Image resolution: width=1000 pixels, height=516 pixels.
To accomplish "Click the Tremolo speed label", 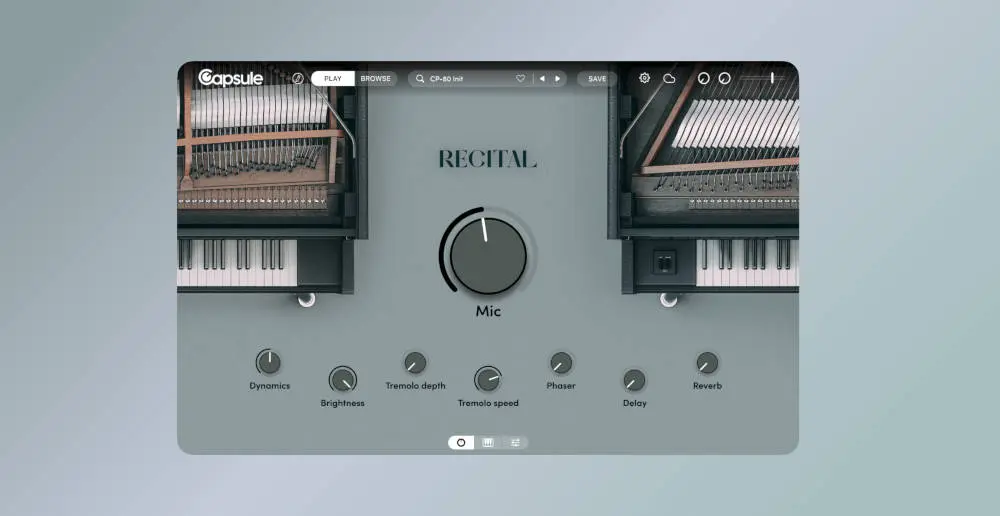I will click(x=488, y=403).
